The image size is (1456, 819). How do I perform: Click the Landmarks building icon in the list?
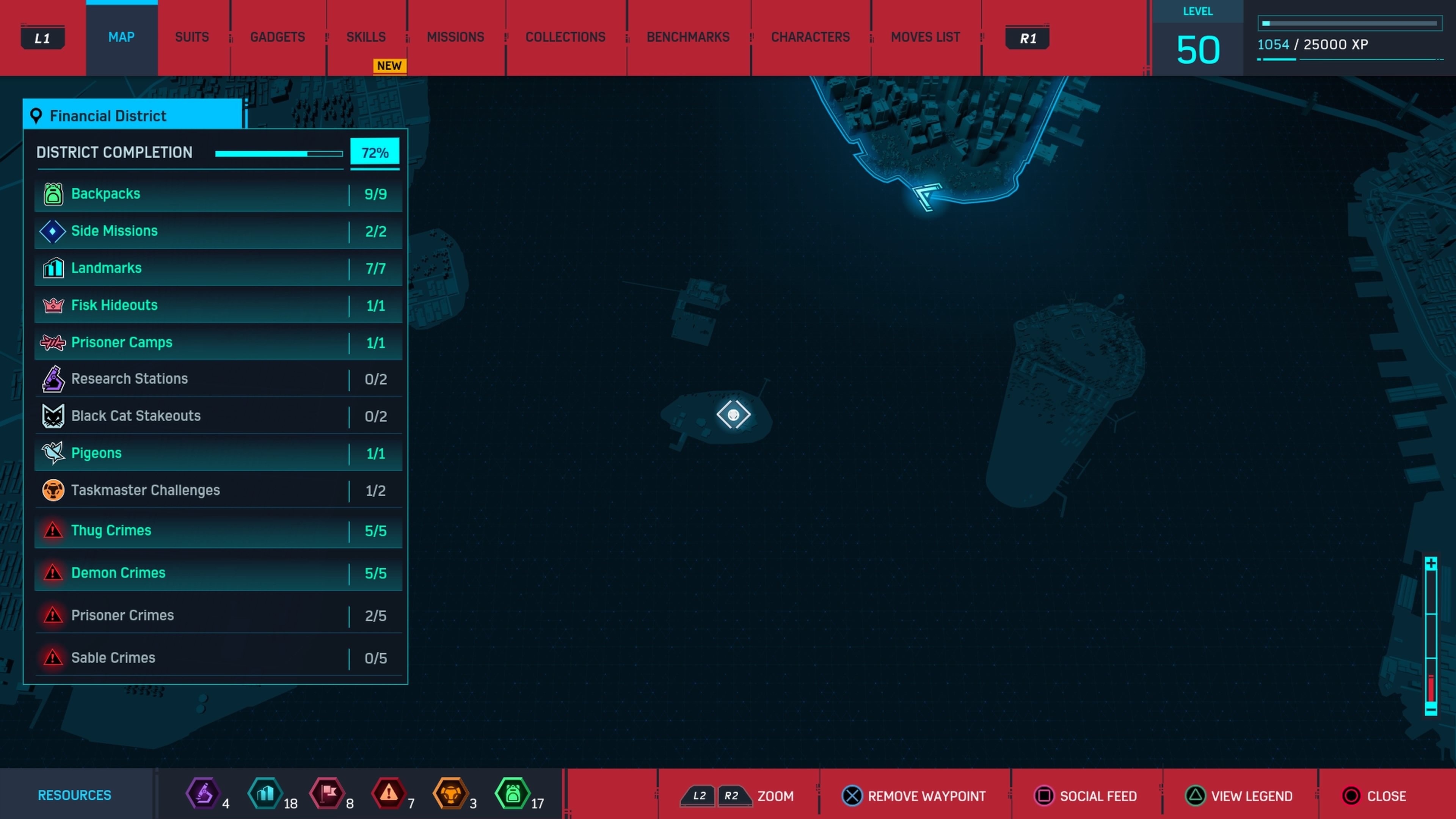coord(53,268)
